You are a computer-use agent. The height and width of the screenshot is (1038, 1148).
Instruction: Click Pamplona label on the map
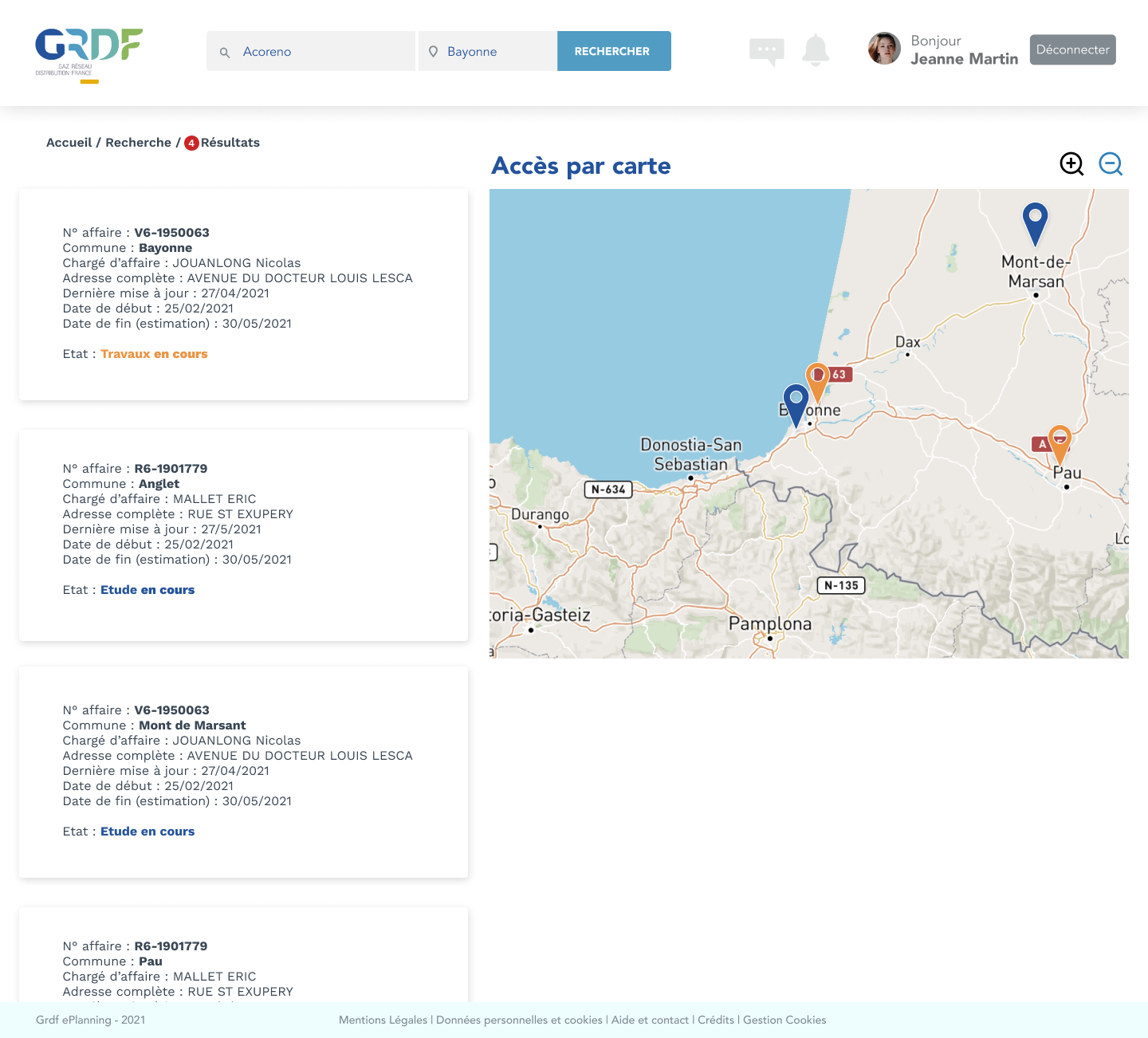coord(770,623)
